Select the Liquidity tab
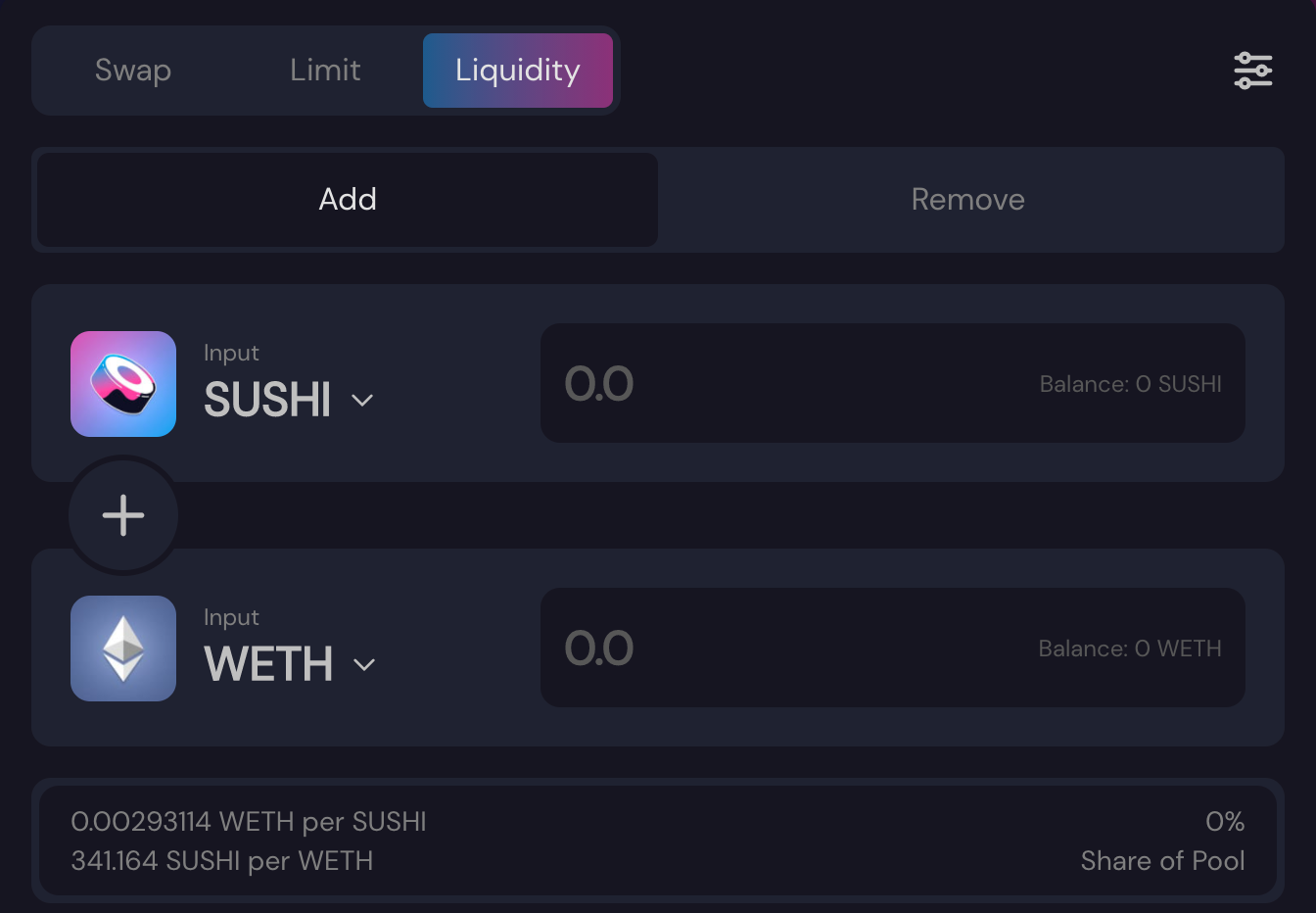The width and height of the screenshot is (1316, 913). pyautogui.click(x=518, y=71)
